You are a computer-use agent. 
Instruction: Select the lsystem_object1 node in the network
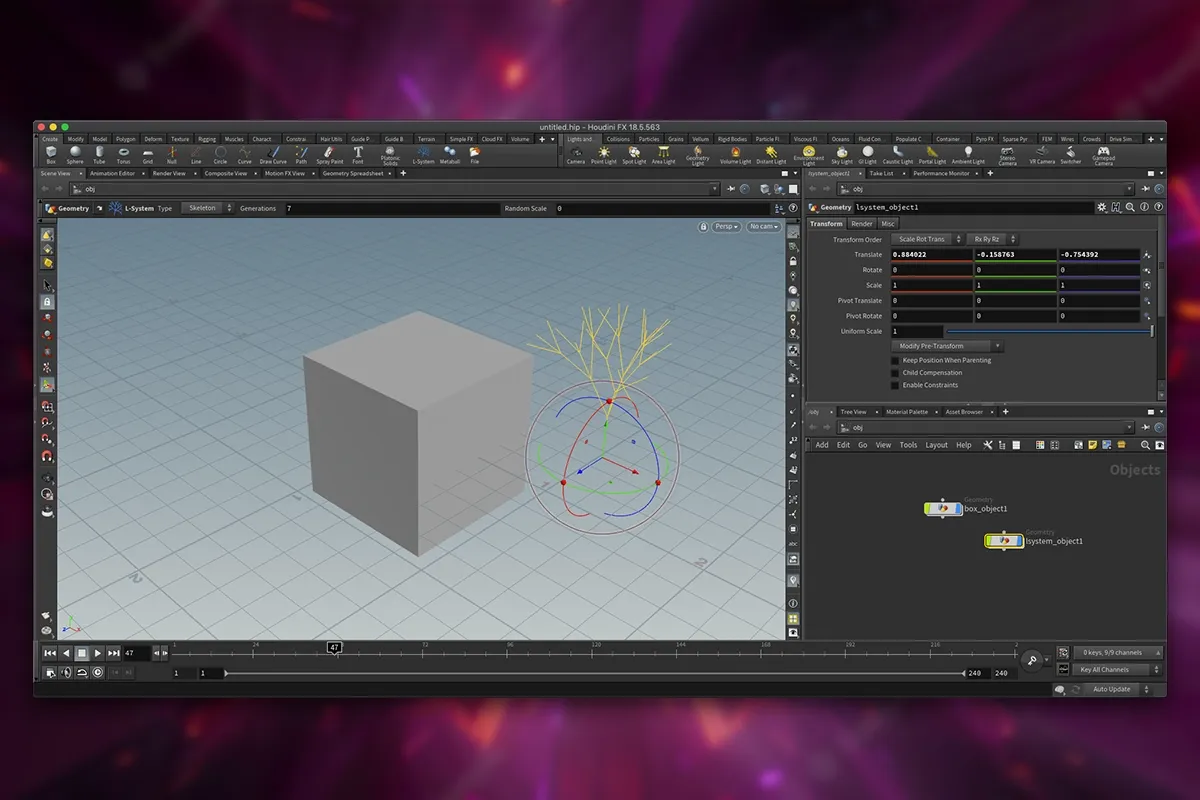point(1003,540)
